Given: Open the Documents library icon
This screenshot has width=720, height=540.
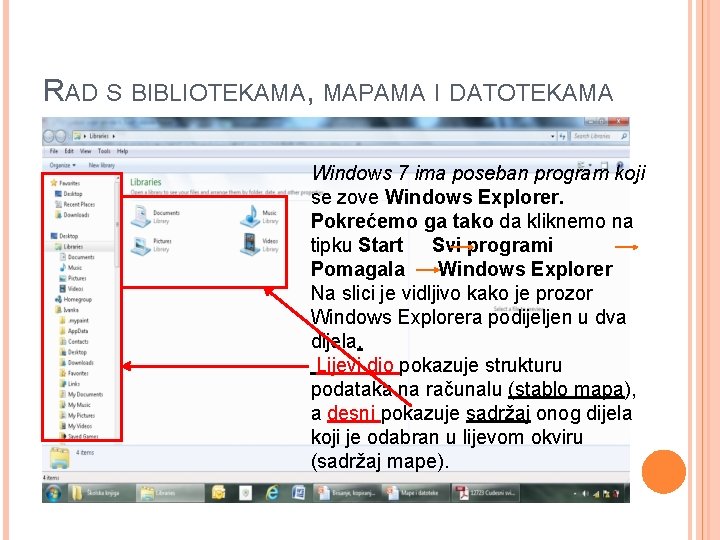Looking at the screenshot, I should pos(141,216).
